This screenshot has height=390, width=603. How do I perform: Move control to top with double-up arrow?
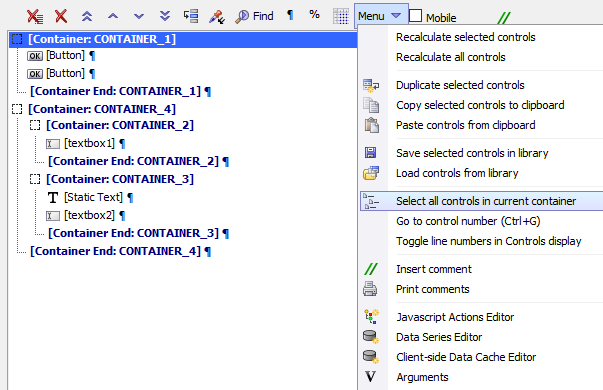87,16
